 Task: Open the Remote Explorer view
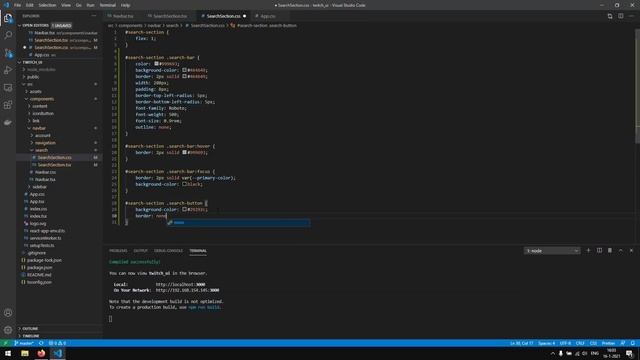[8, 88]
